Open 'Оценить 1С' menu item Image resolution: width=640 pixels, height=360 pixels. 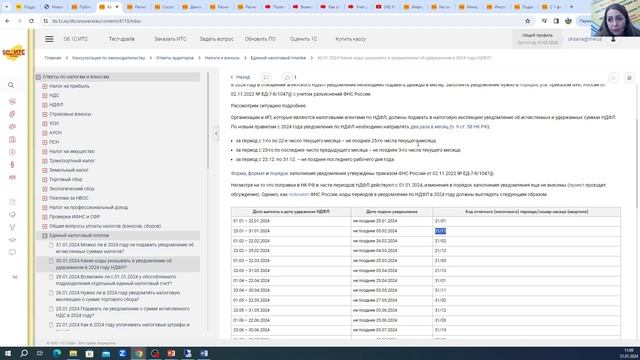tap(303, 39)
